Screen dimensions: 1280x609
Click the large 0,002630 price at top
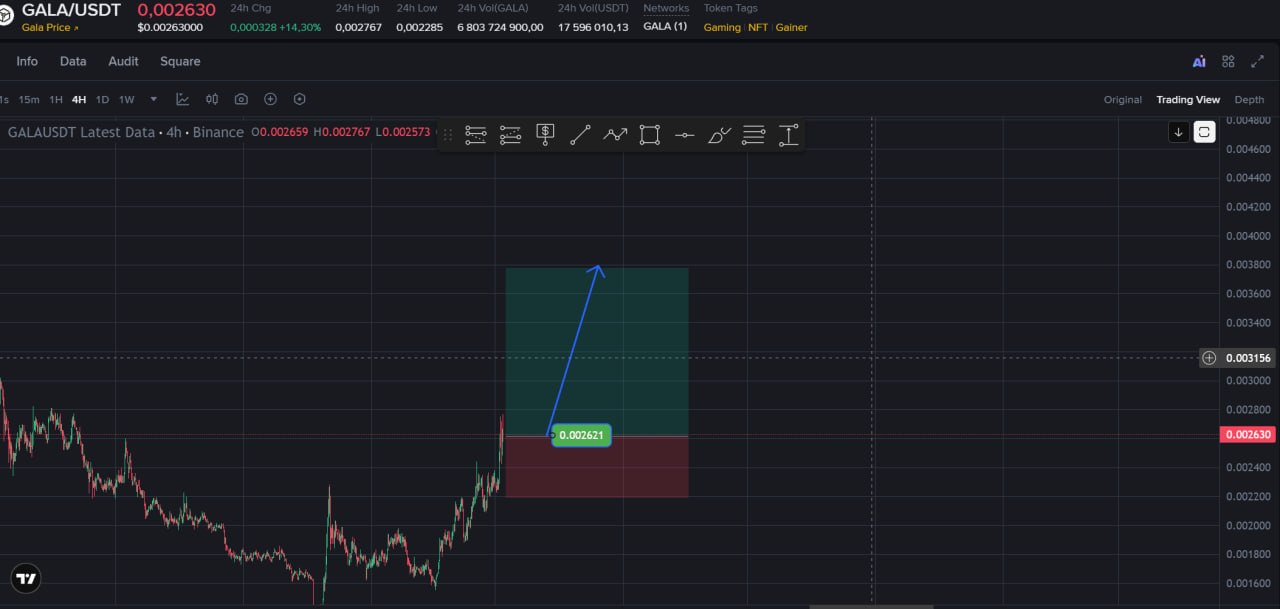tap(176, 10)
